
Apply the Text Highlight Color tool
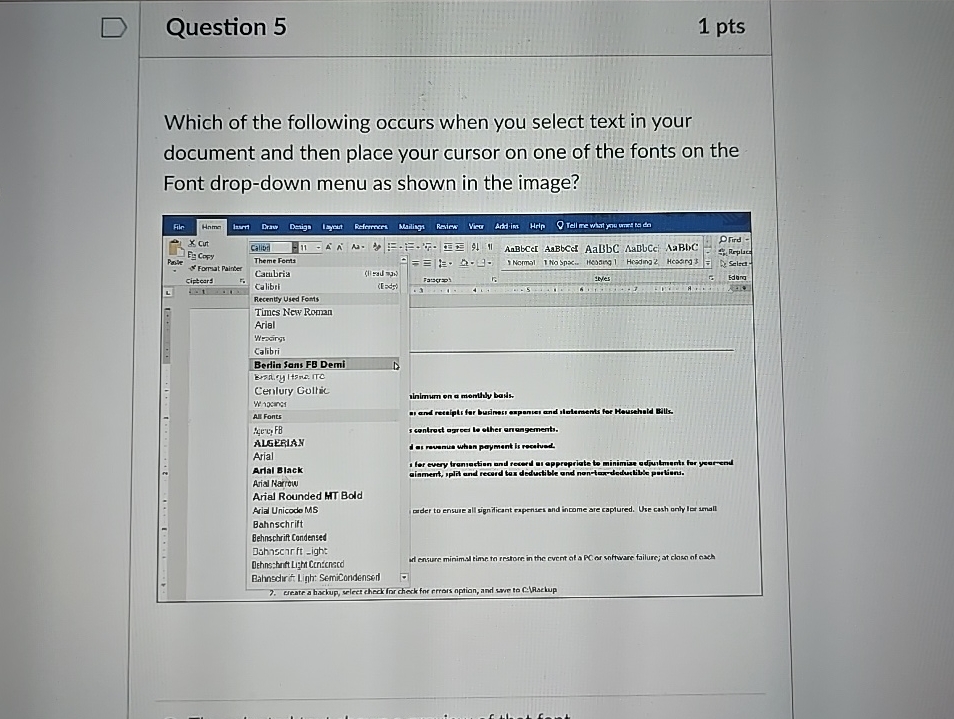coord(376,247)
